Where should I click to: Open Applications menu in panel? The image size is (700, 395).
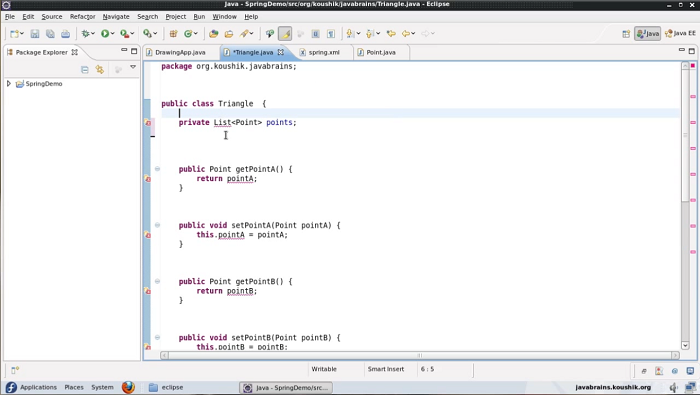pos(38,387)
